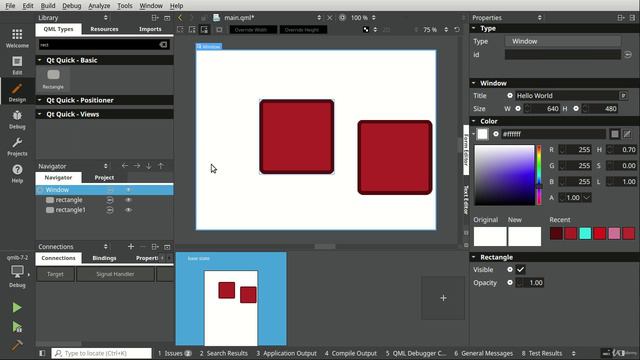Close the main.qml document
Viewport: 640px width, 360px height.
330,18
